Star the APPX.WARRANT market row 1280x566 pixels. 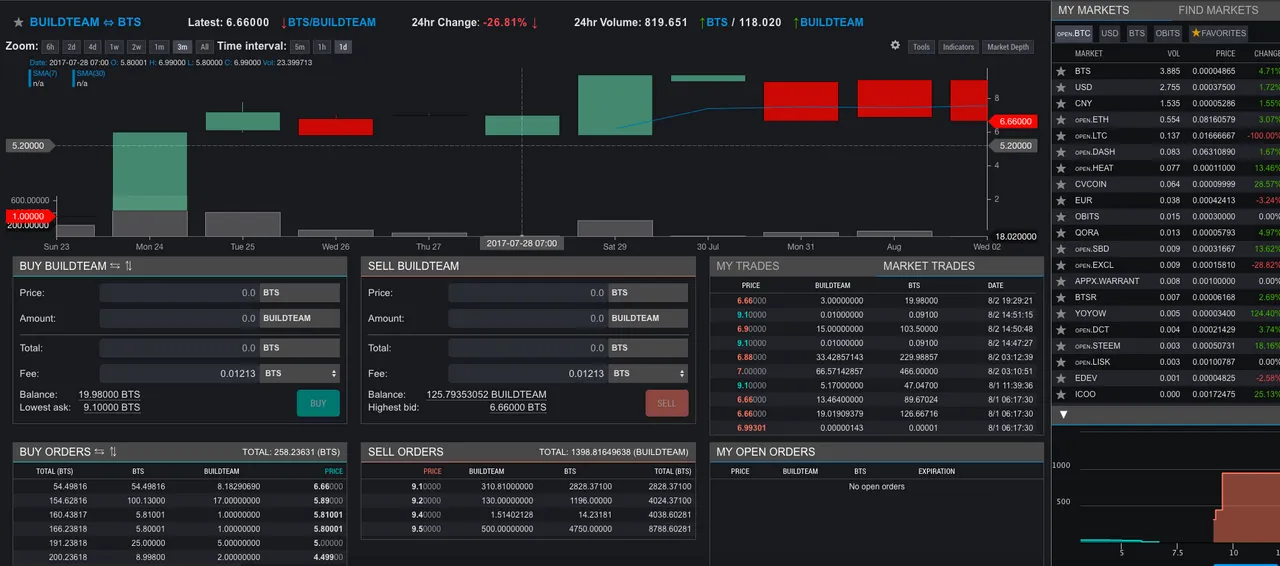coord(1061,281)
